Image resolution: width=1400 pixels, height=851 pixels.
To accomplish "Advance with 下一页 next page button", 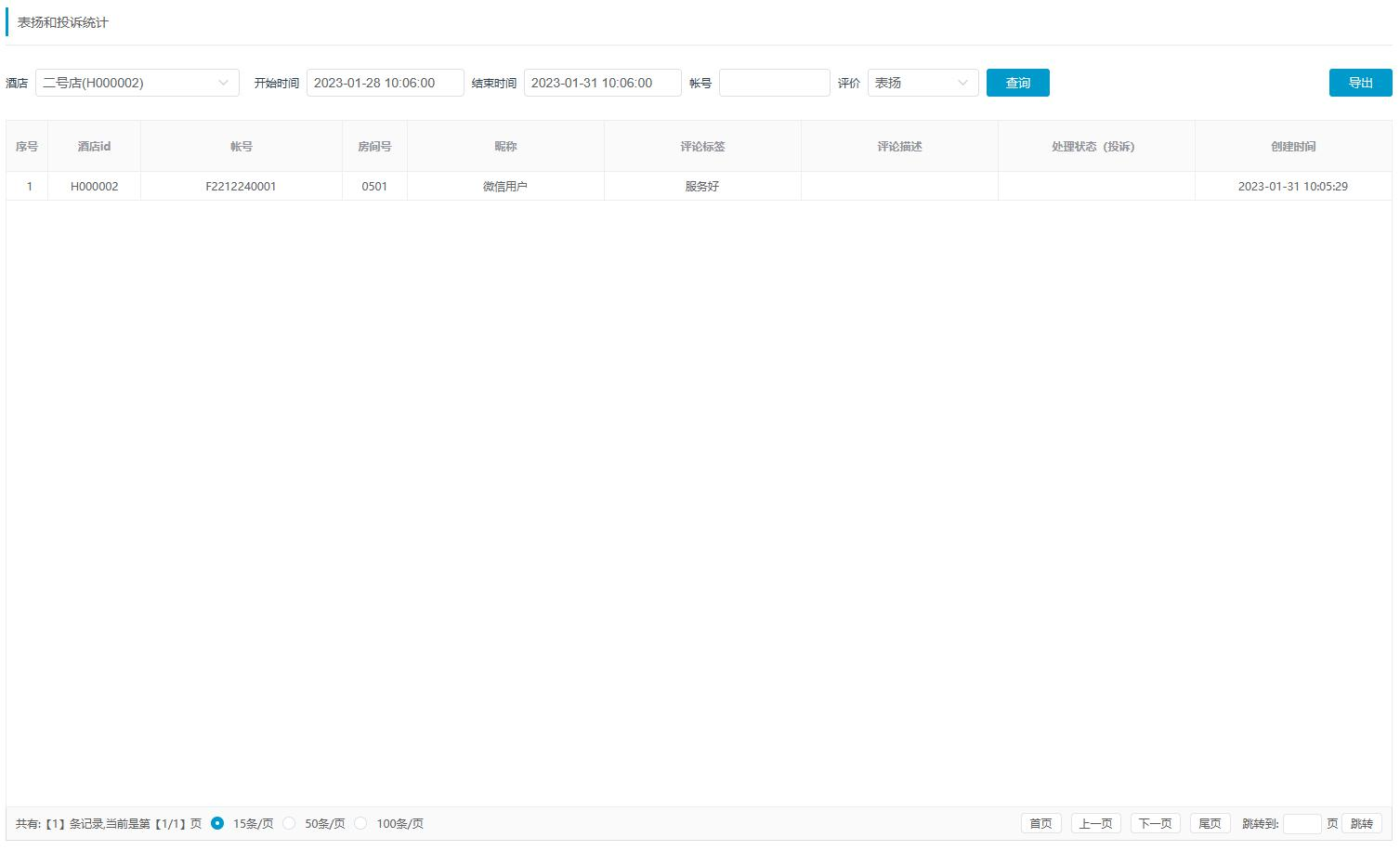I will [1155, 823].
